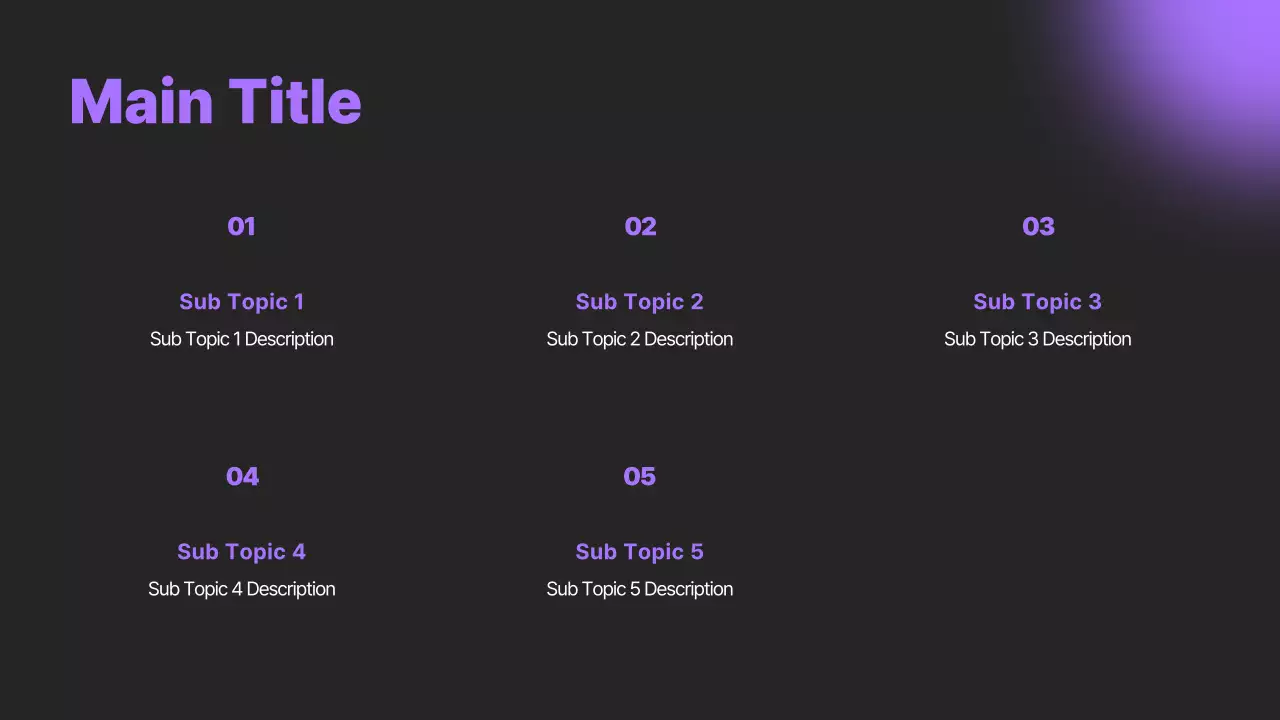Screen dimensions: 1280x720
Task: Click the word 'Title' in the heading
Action: click(294, 102)
